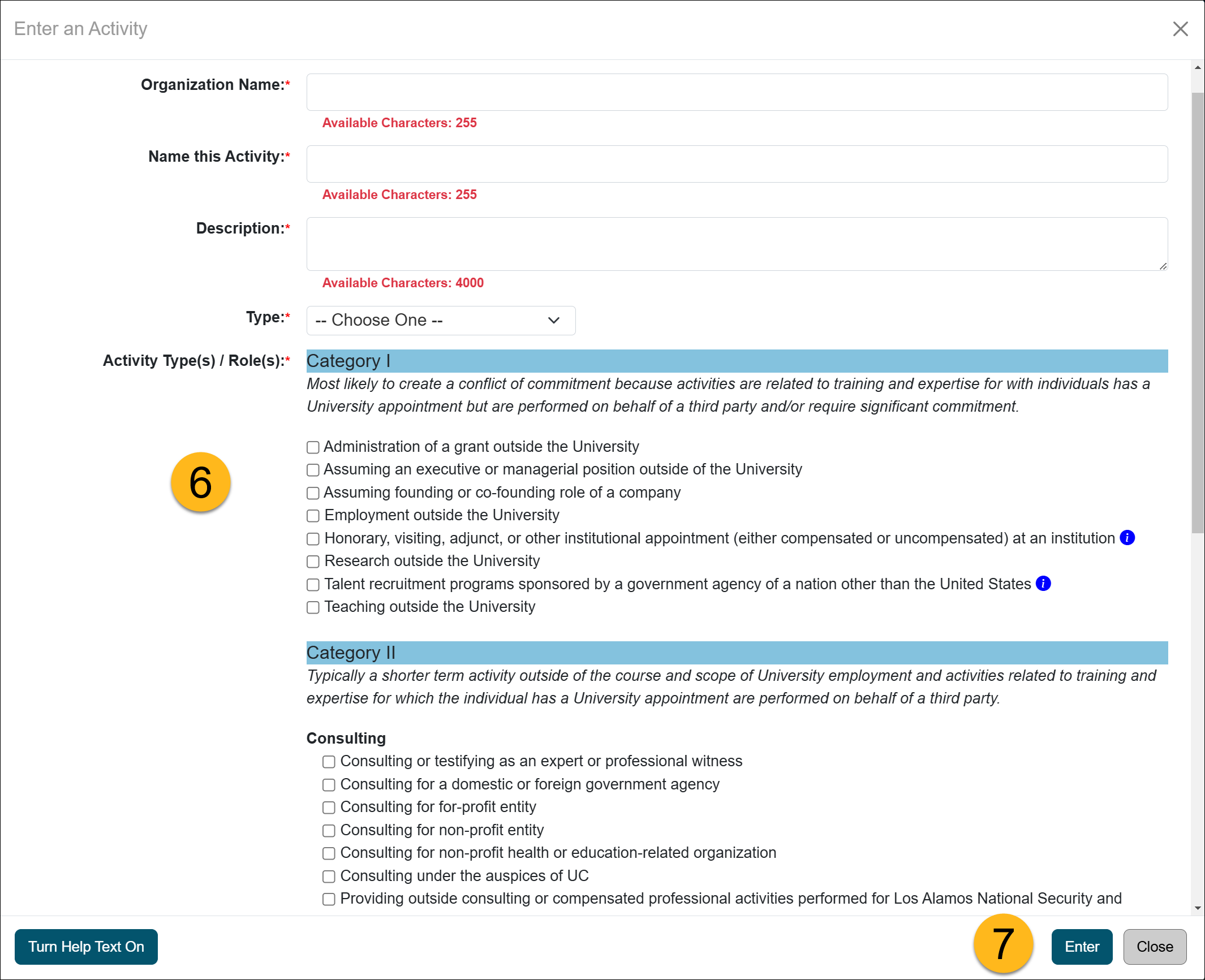
Task: Open the Type dropdown menu
Action: pos(440,320)
